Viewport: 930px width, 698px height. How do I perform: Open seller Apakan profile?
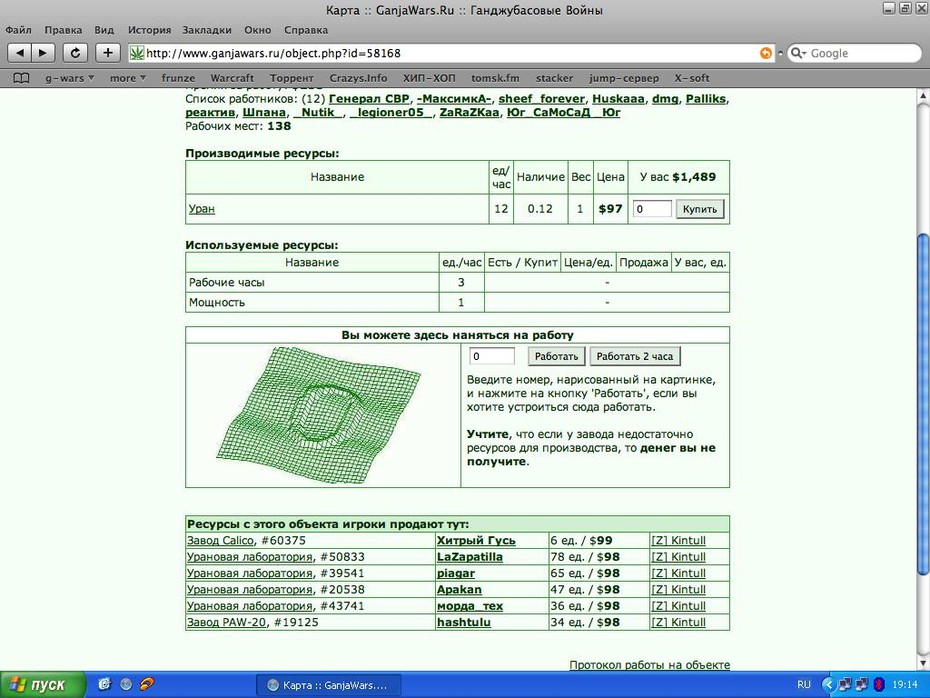coord(459,590)
